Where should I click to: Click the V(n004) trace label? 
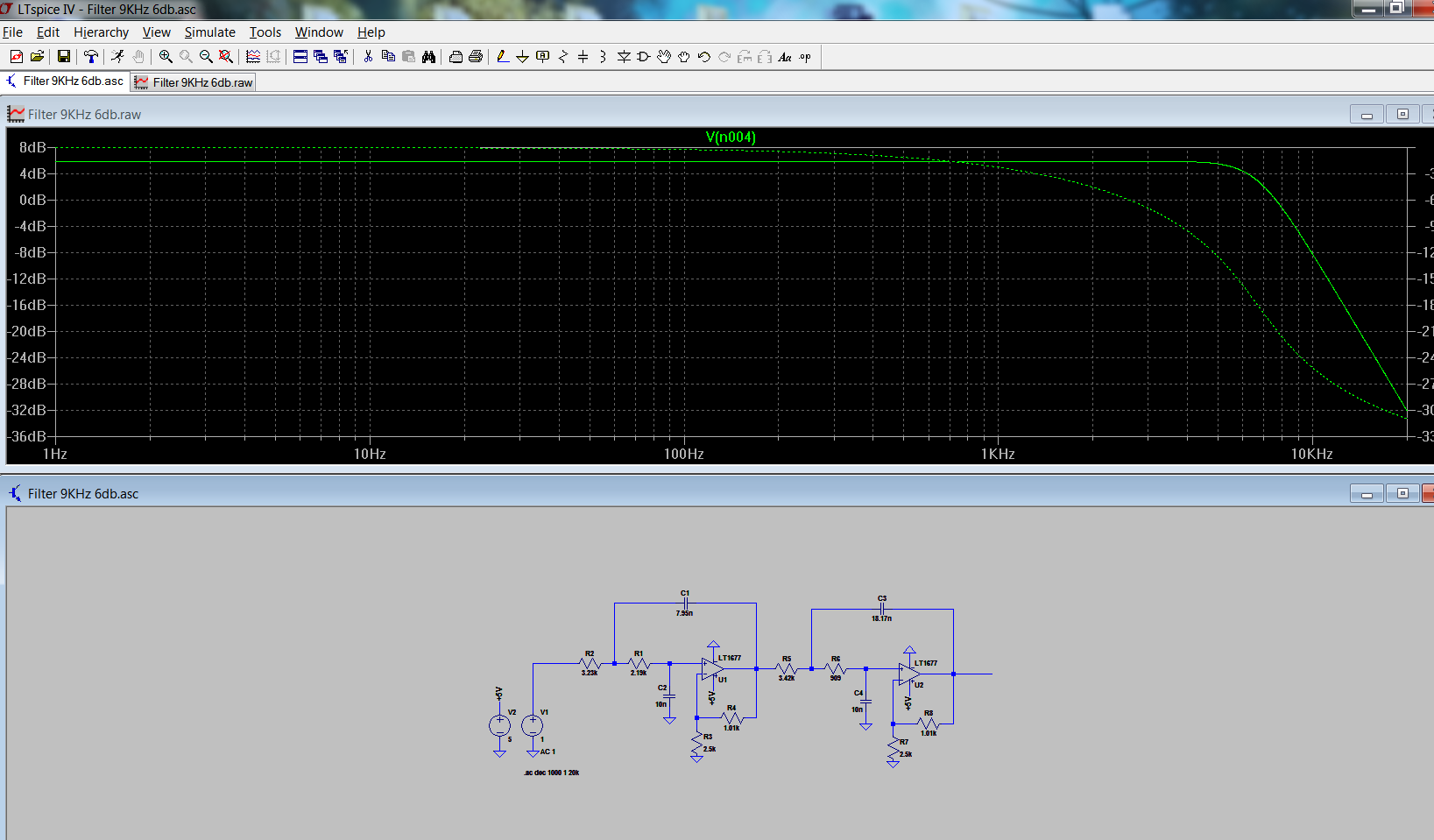pos(730,137)
